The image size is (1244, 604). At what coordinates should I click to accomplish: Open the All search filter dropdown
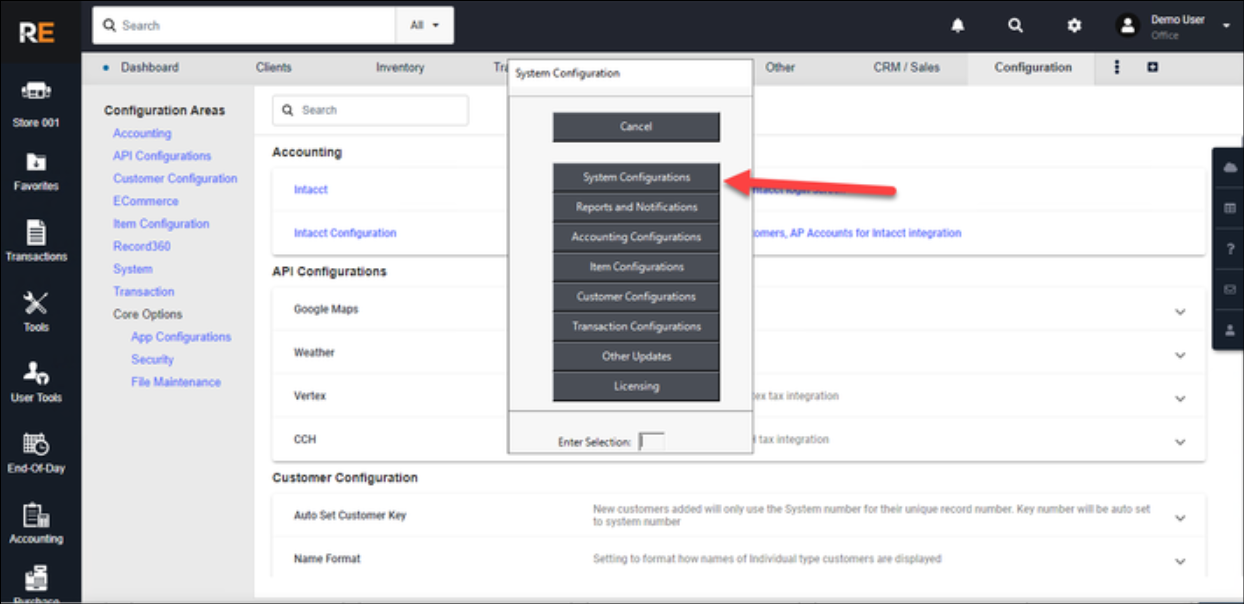[x=425, y=26]
